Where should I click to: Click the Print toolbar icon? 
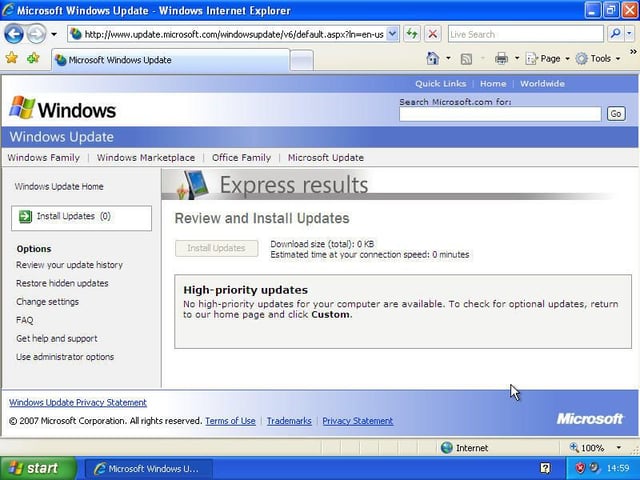[501, 59]
